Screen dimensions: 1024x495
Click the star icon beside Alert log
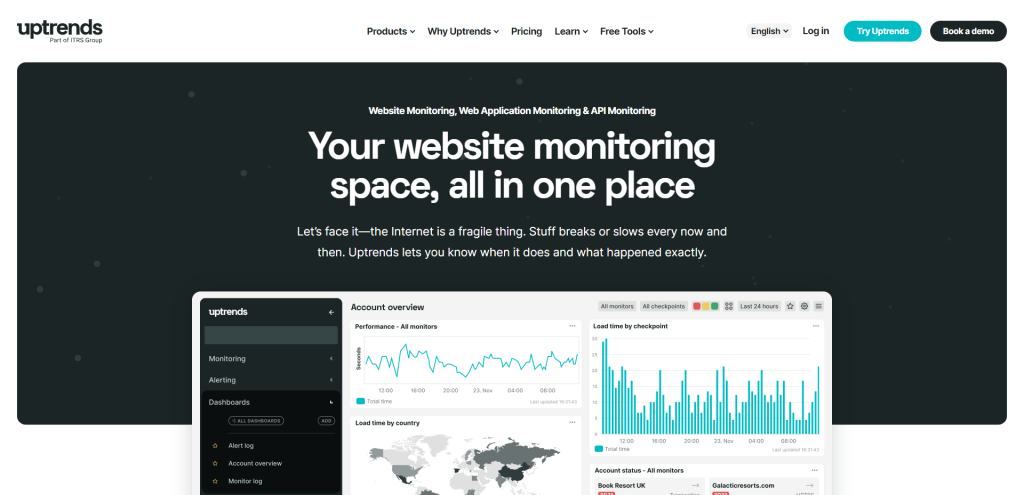[215, 446]
